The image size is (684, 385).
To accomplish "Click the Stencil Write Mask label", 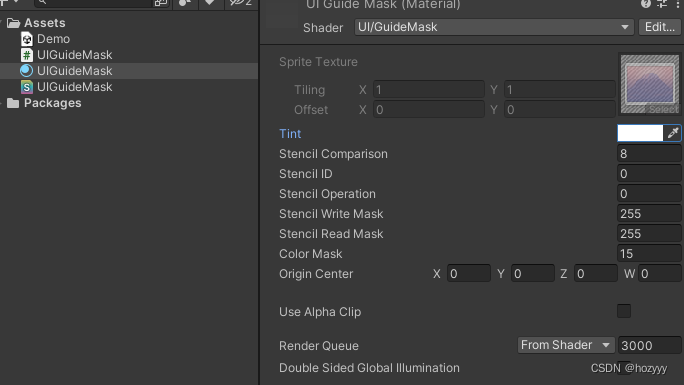I will (331, 214).
